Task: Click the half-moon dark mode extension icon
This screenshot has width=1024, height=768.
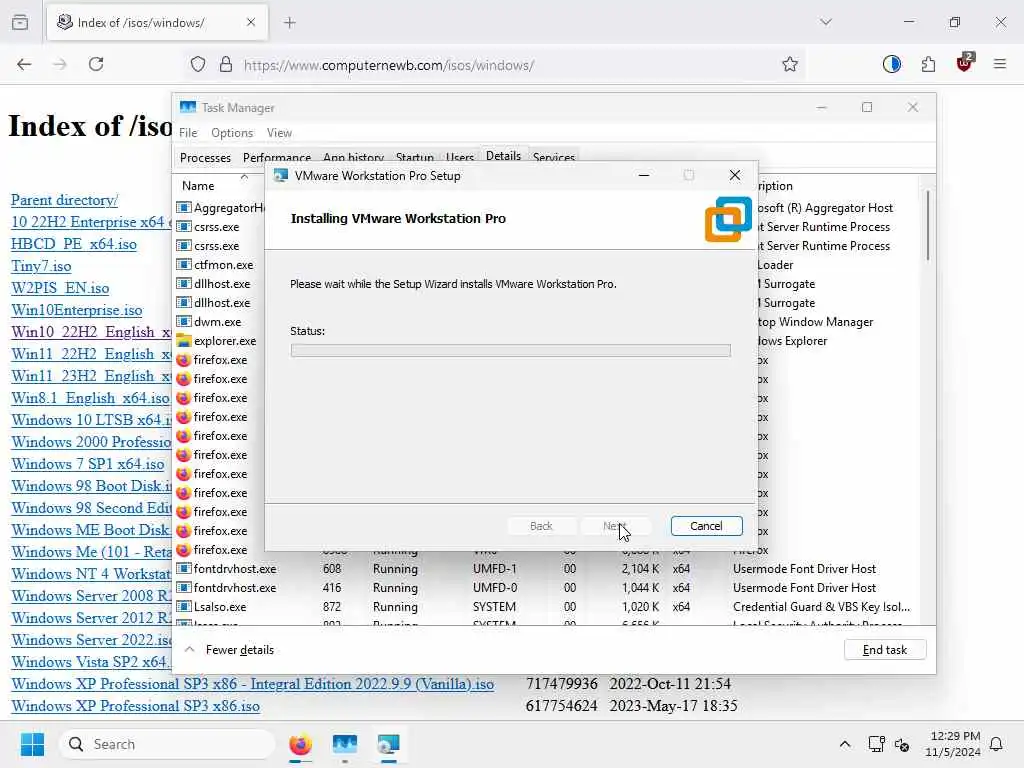Action: [891, 64]
